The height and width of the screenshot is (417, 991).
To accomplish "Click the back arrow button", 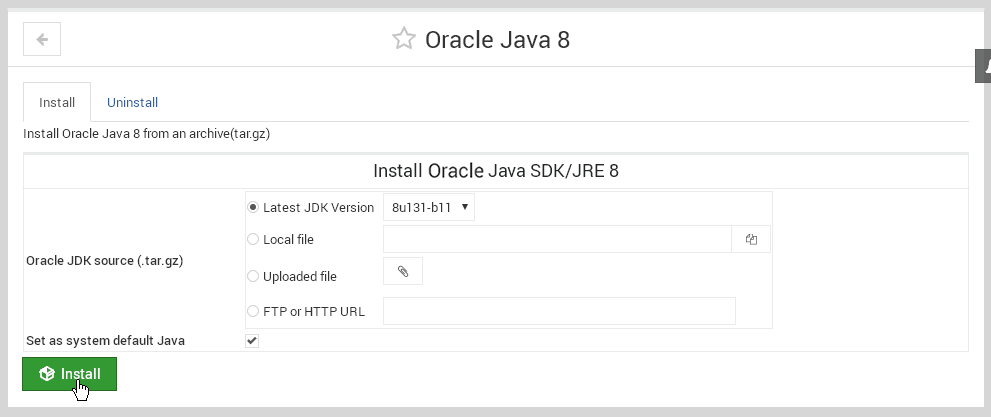I will tap(42, 39).
